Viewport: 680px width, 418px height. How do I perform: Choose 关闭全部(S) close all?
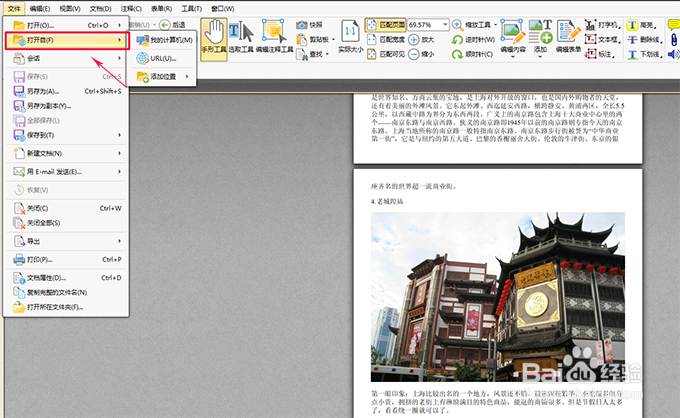coord(67,223)
